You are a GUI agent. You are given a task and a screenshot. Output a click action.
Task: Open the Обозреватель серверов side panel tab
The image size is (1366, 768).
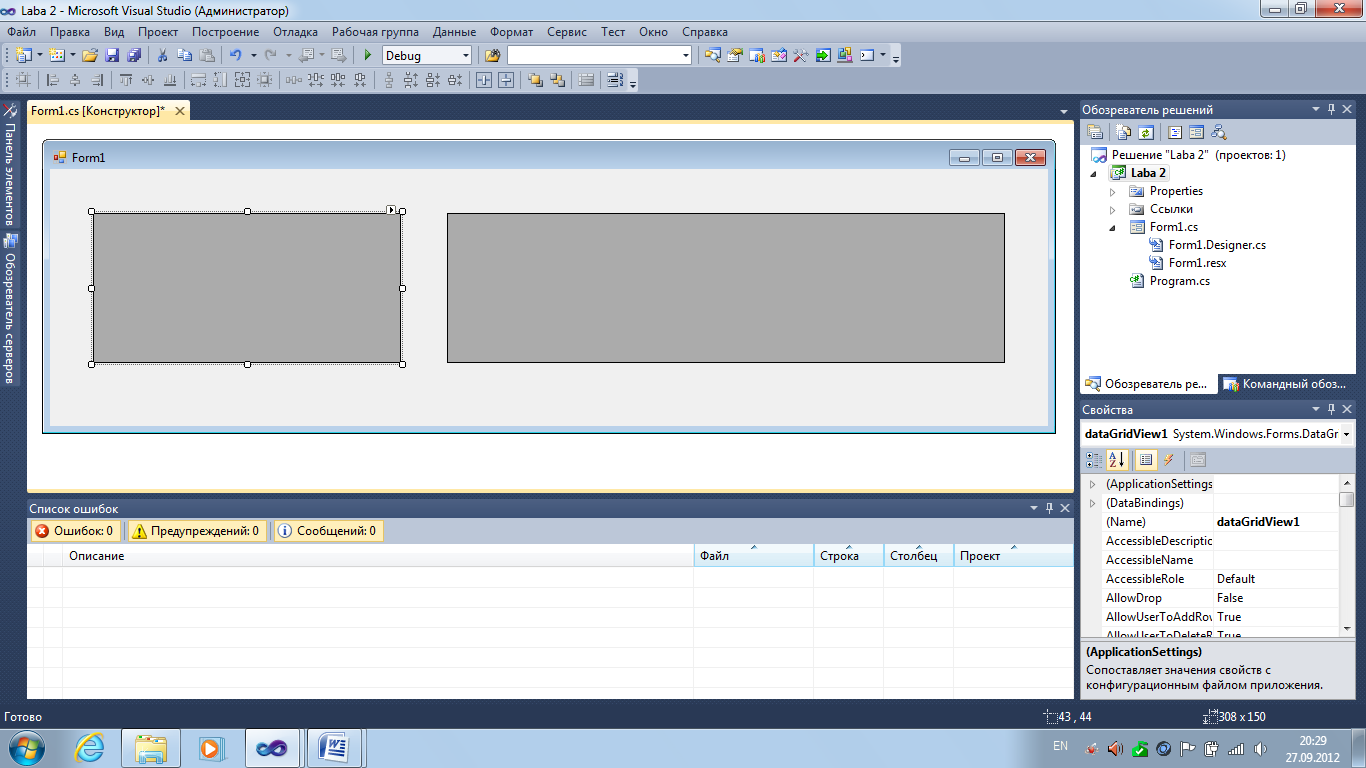pos(10,309)
